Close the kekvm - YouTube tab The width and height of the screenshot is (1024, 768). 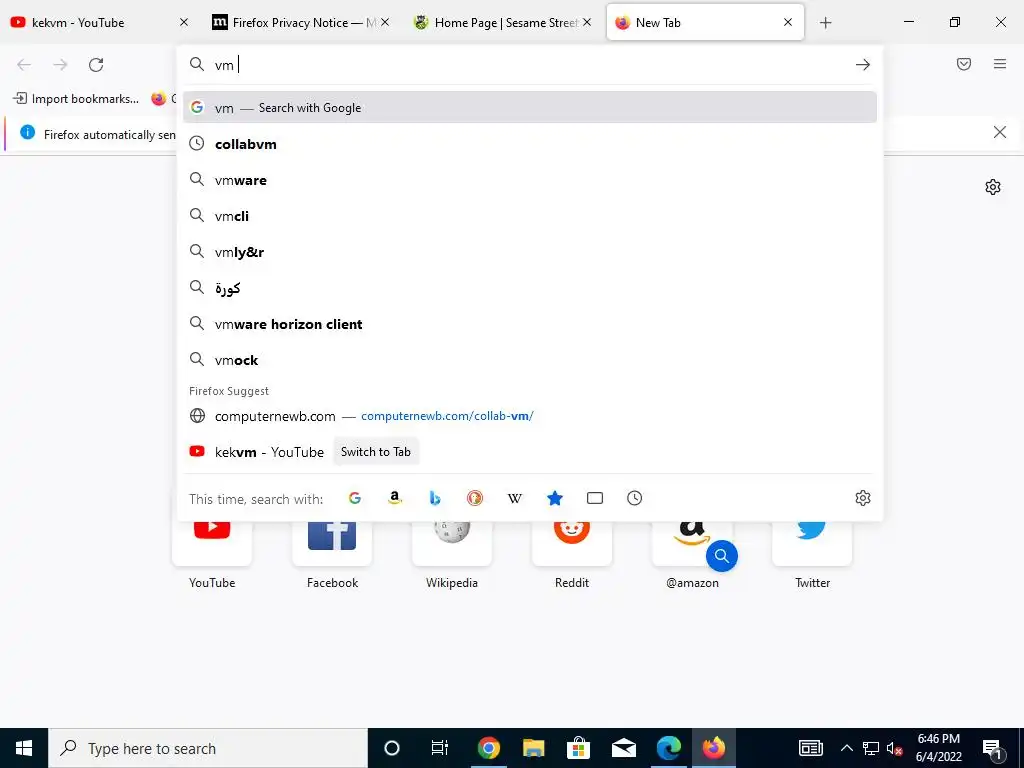point(184,22)
